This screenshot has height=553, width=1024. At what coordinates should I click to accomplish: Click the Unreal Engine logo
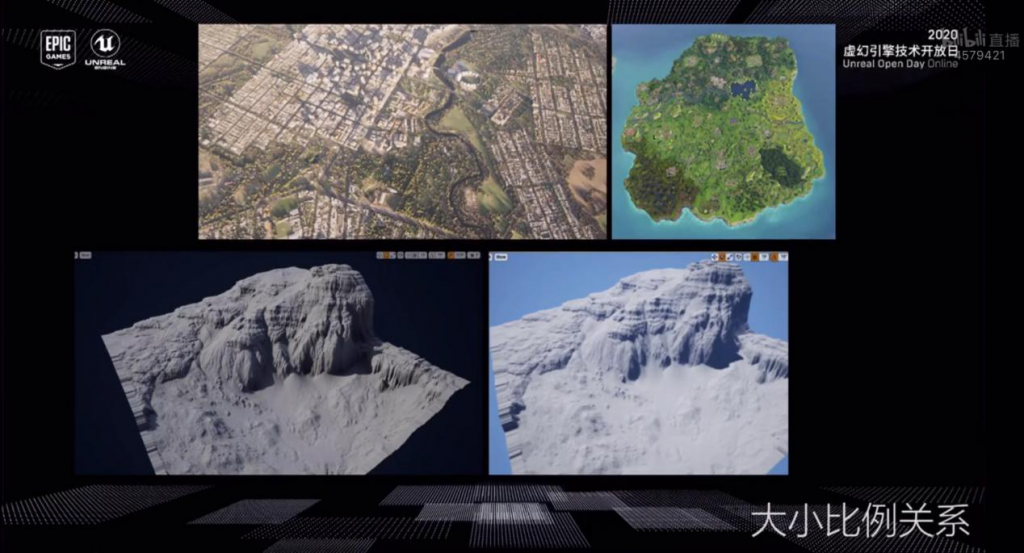pos(105,49)
